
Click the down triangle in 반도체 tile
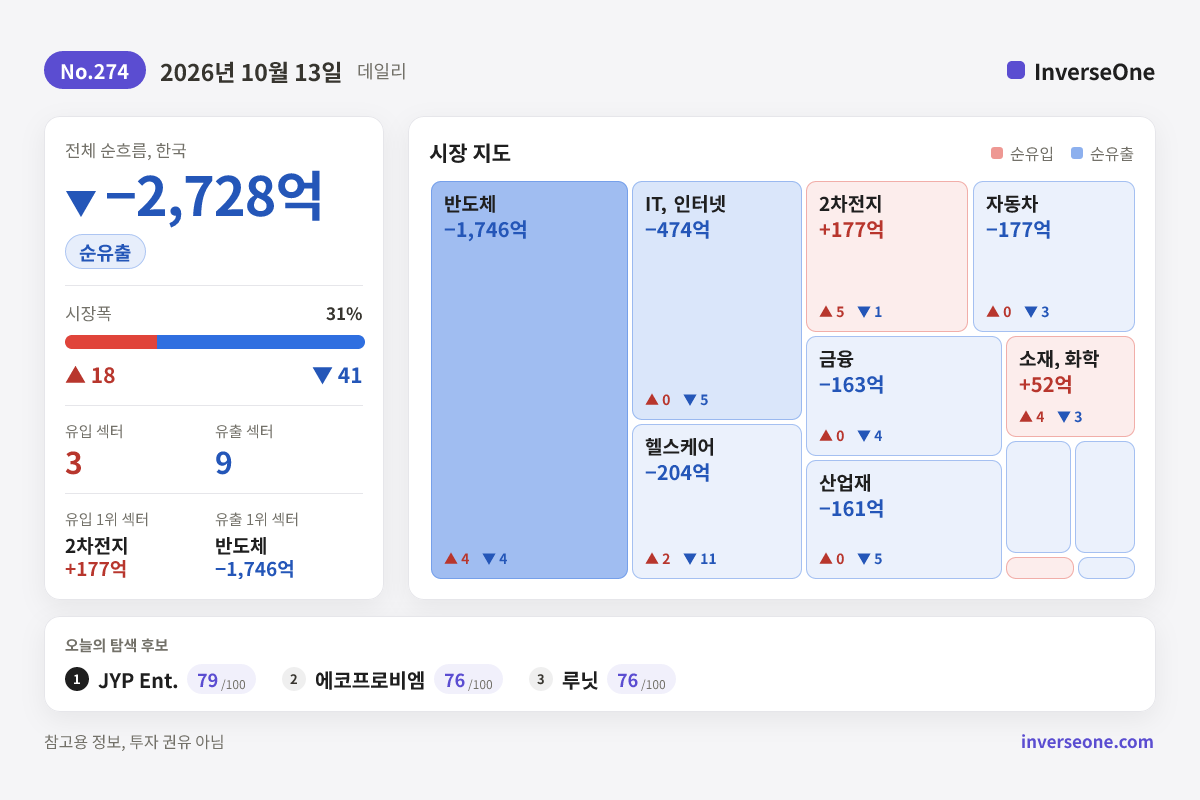pos(489,559)
